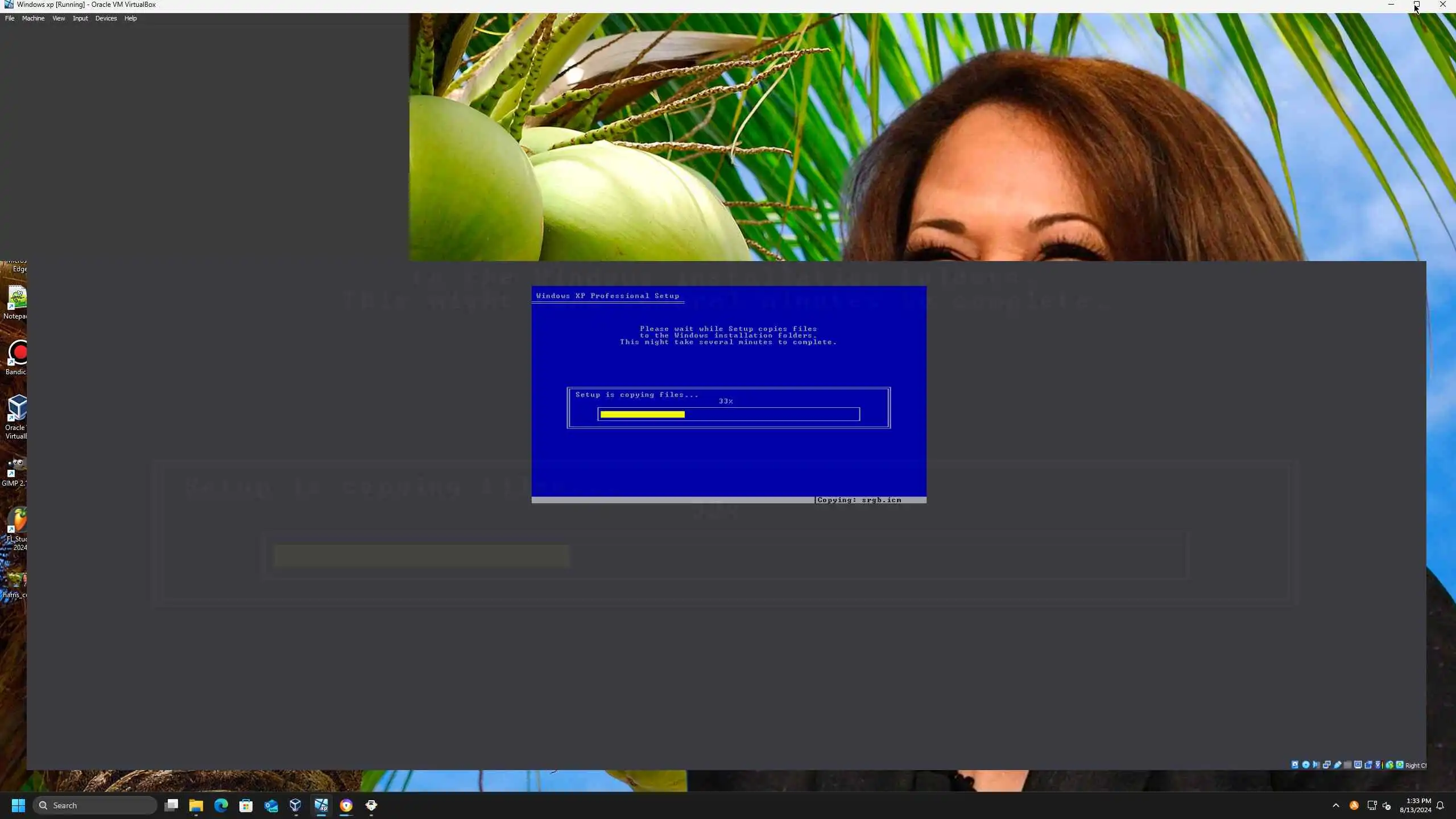The width and height of the screenshot is (1456, 819).
Task: Click the mouse integration status icon
Action: tap(1389, 765)
